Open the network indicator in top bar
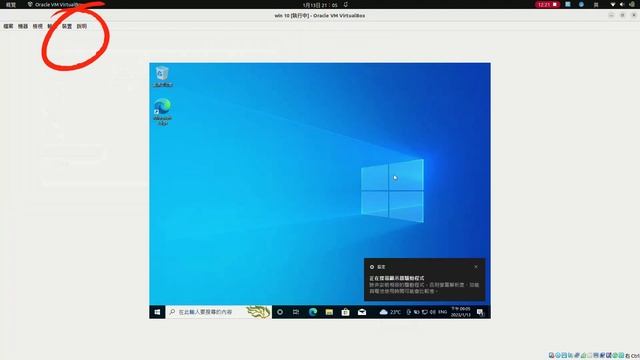The height and width of the screenshot is (360, 640). point(613,4)
